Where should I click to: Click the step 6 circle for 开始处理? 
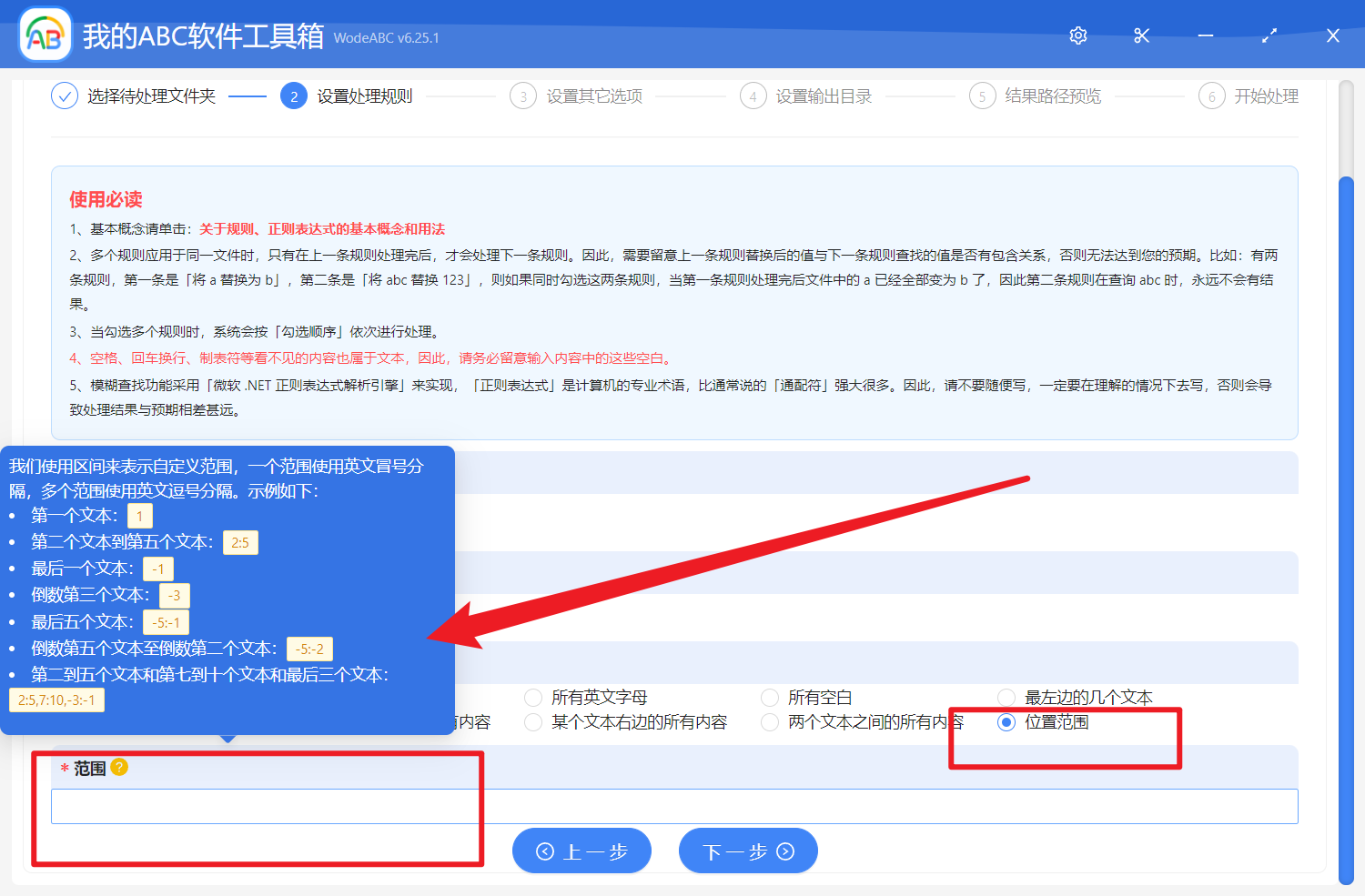(x=1211, y=96)
